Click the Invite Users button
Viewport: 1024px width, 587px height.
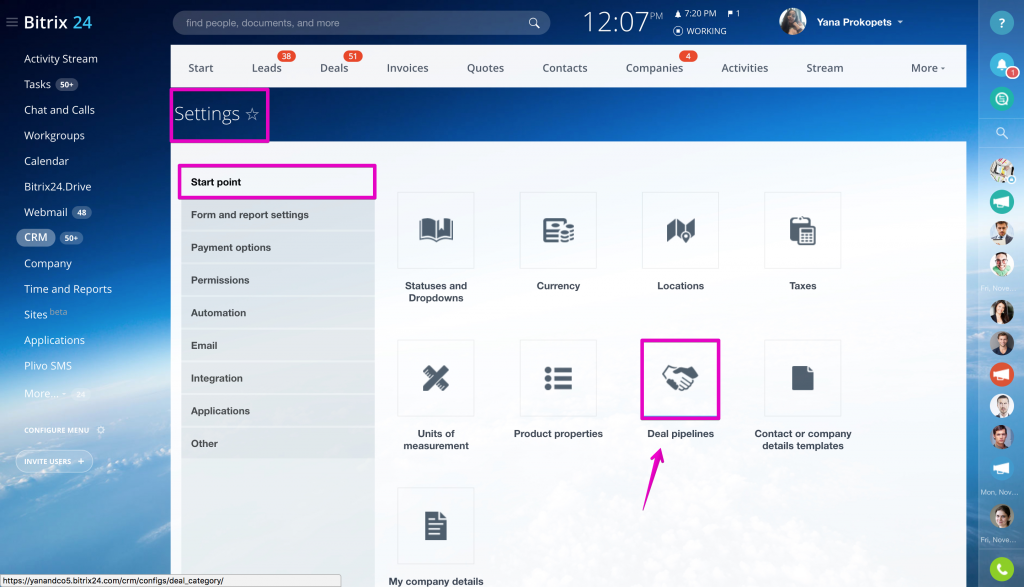pos(54,461)
